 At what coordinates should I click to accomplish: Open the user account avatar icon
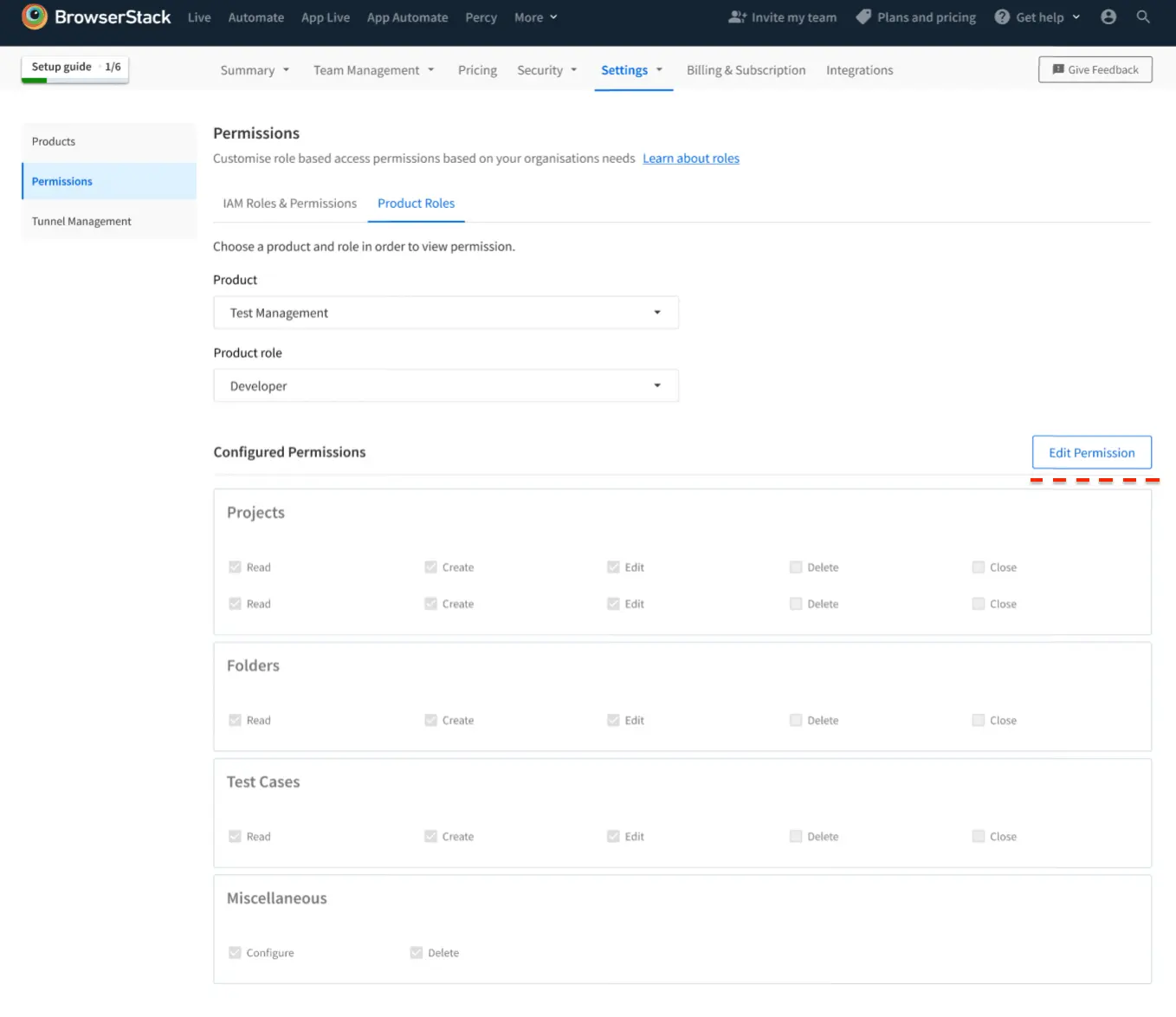click(1108, 17)
